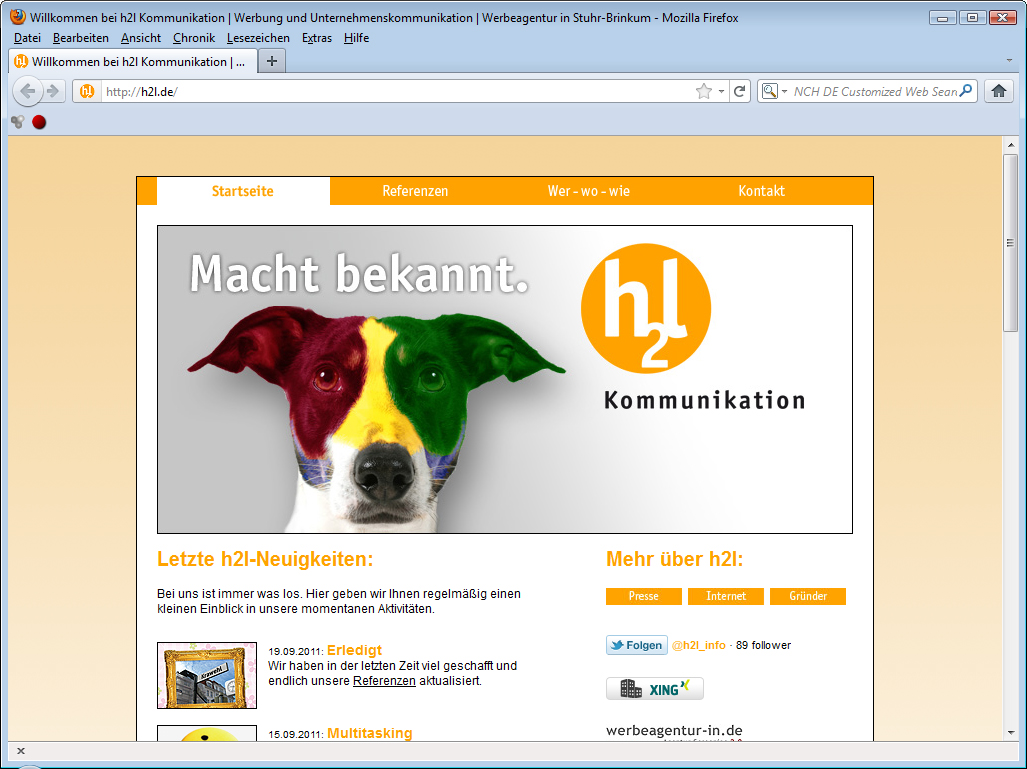
Task: Open the XING profile badge
Action: pos(655,688)
